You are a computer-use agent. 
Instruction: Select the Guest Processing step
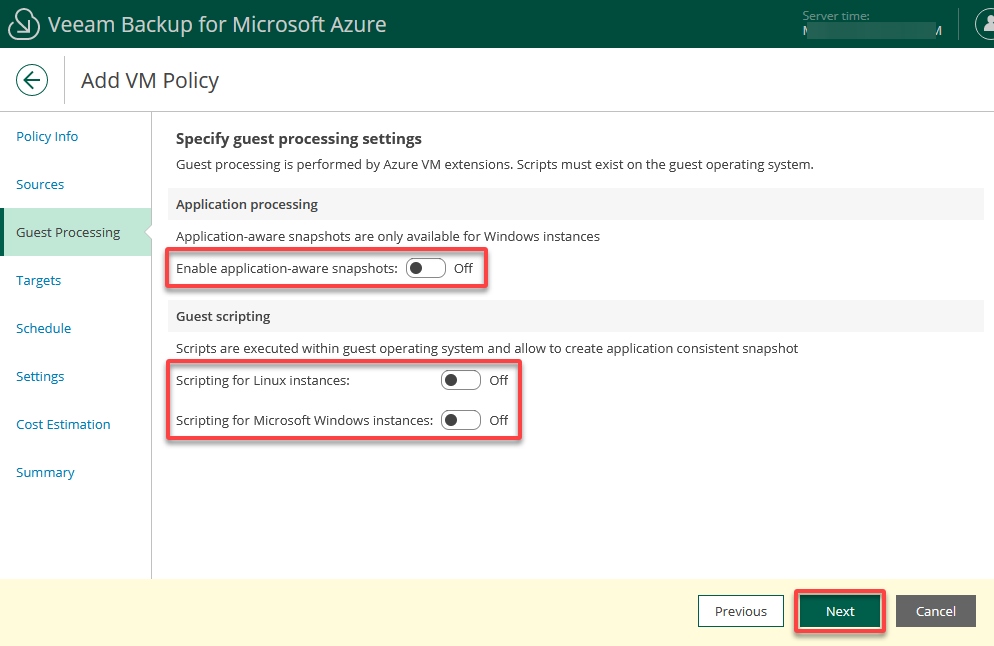[x=76, y=232]
